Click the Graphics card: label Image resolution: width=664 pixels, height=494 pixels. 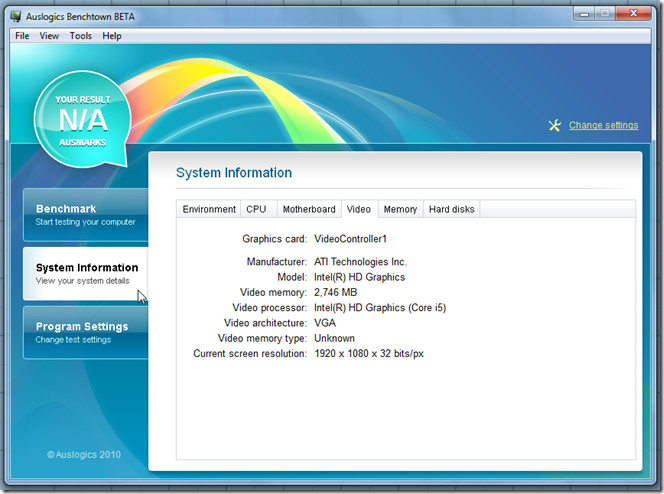[274, 239]
